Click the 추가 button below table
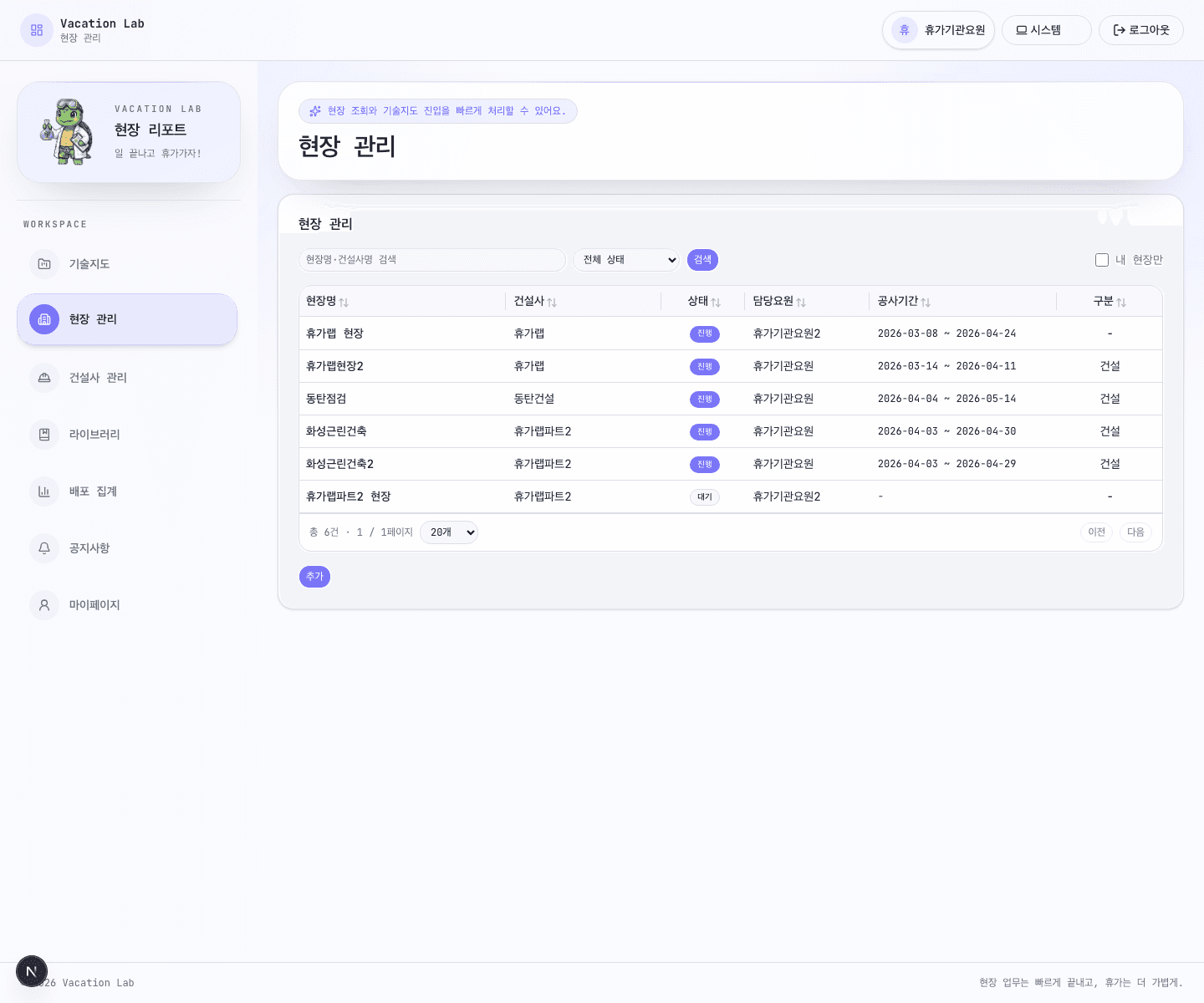The image size is (1204, 1003). [314, 577]
